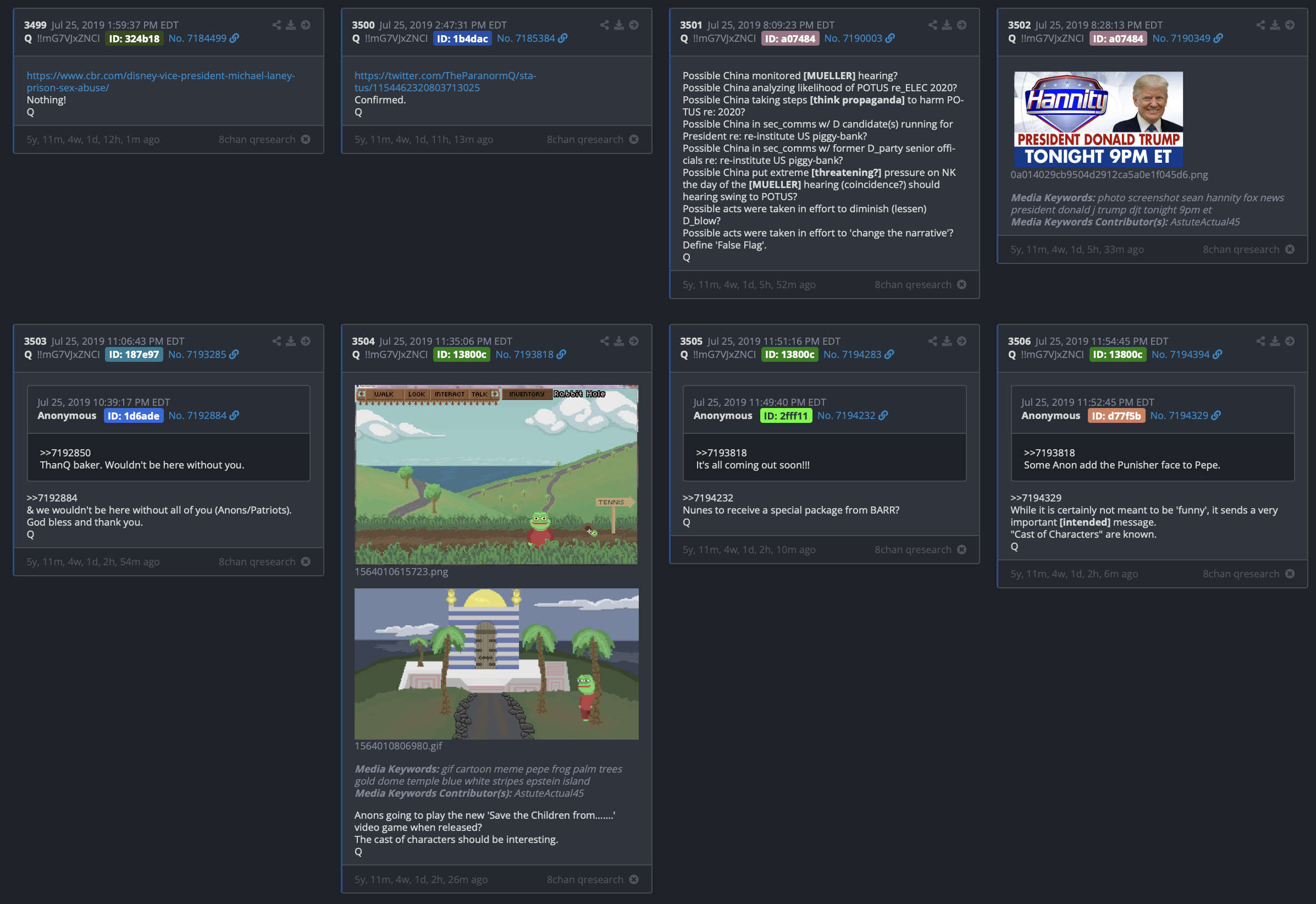
Task: Click arrow icon on post 3504
Action: coord(634,341)
